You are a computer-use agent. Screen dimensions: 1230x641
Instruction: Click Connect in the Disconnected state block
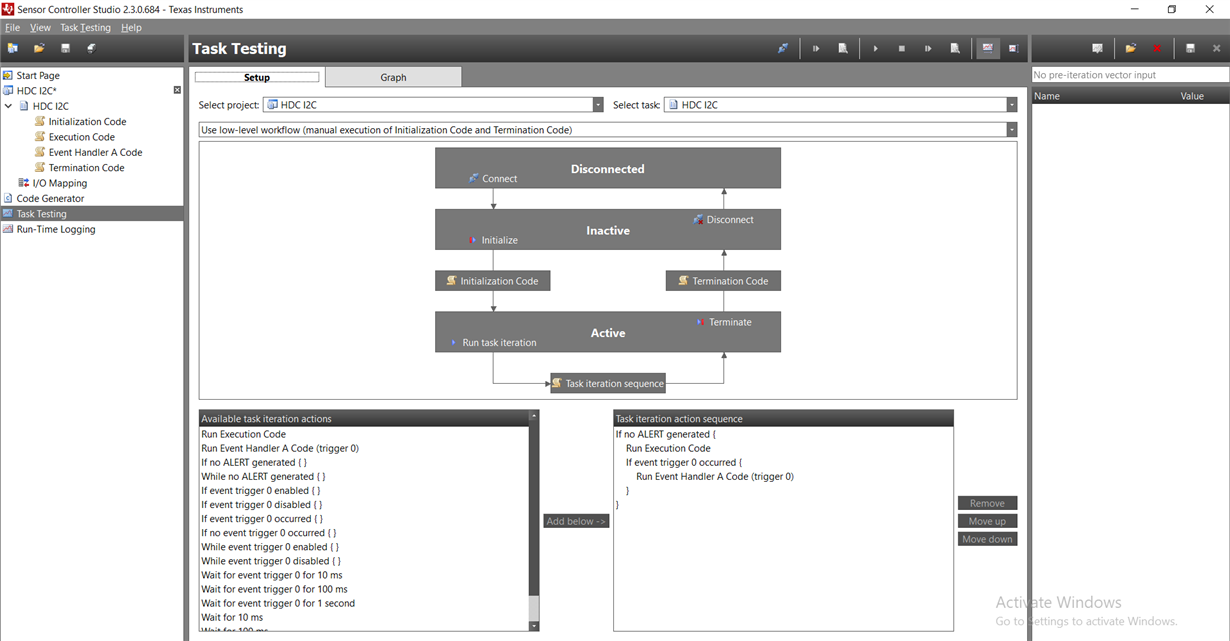pyautogui.click(x=493, y=178)
